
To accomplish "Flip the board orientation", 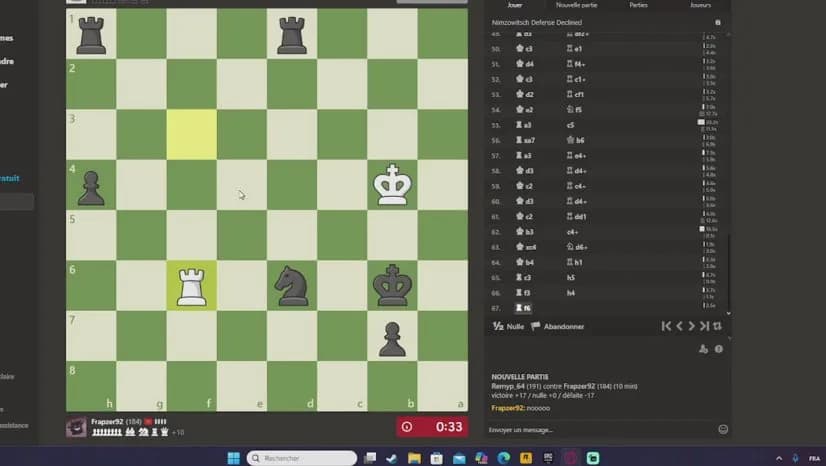I will click(x=717, y=326).
